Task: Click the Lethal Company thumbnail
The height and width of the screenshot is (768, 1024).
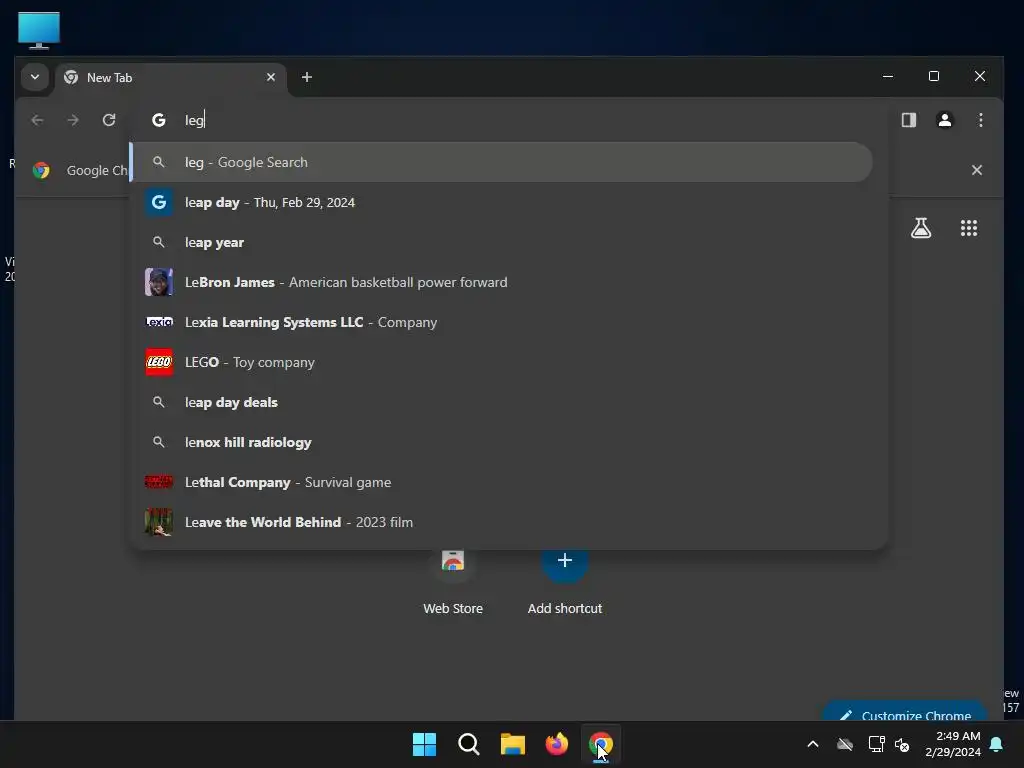Action: pyautogui.click(x=159, y=482)
